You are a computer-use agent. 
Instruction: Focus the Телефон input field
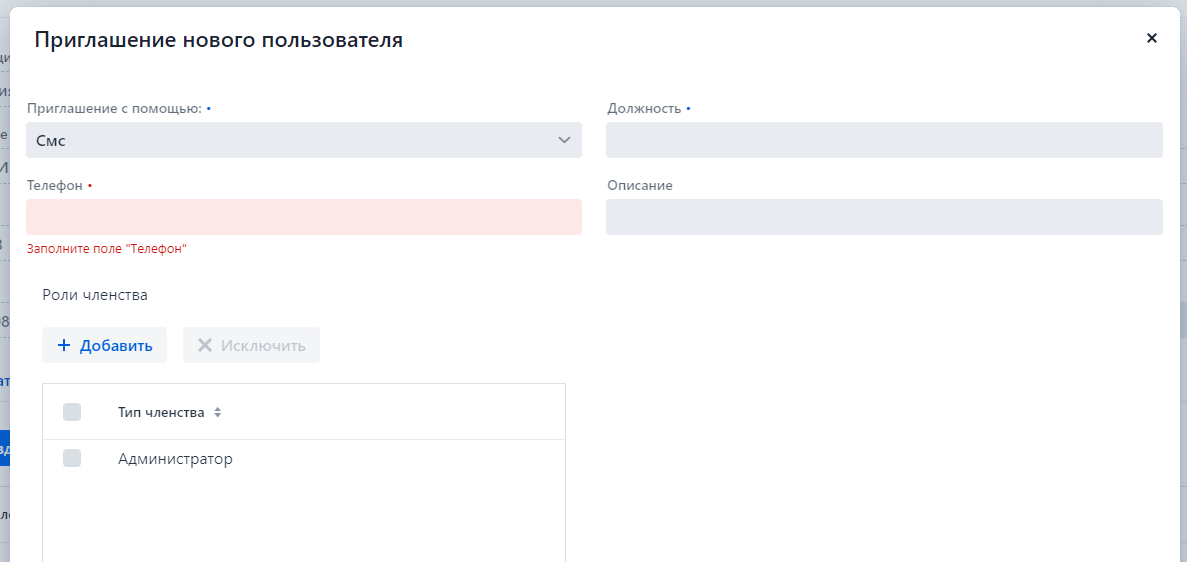pos(303,217)
